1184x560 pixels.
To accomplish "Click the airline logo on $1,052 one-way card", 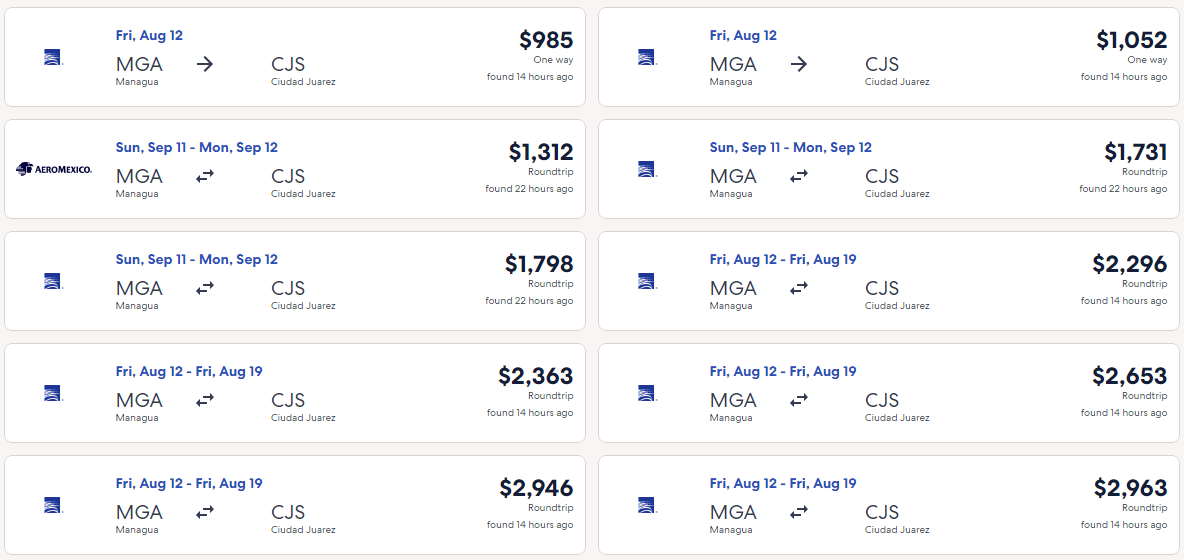I will pyautogui.click(x=647, y=57).
